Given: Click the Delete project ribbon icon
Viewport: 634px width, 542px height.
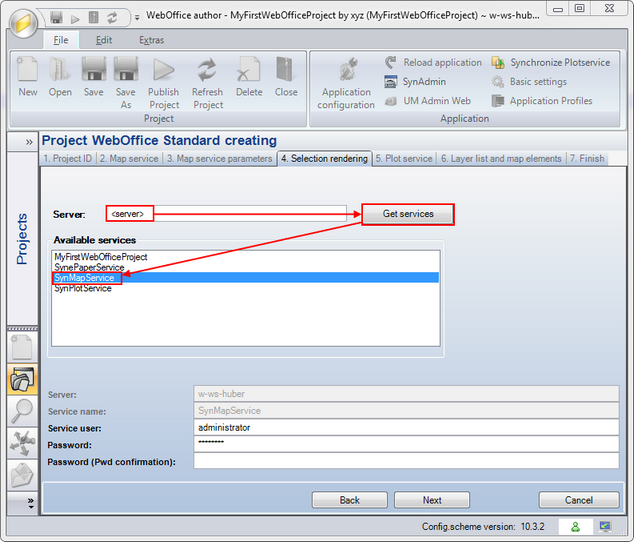Looking at the screenshot, I should point(249,77).
